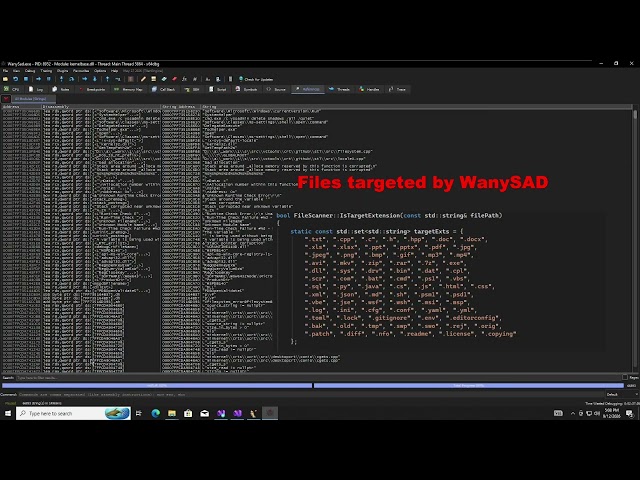Image resolution: width=640 pixels, height=480 pixels.
Task: Switch to the Threads tab
Action: coord(340,89)
